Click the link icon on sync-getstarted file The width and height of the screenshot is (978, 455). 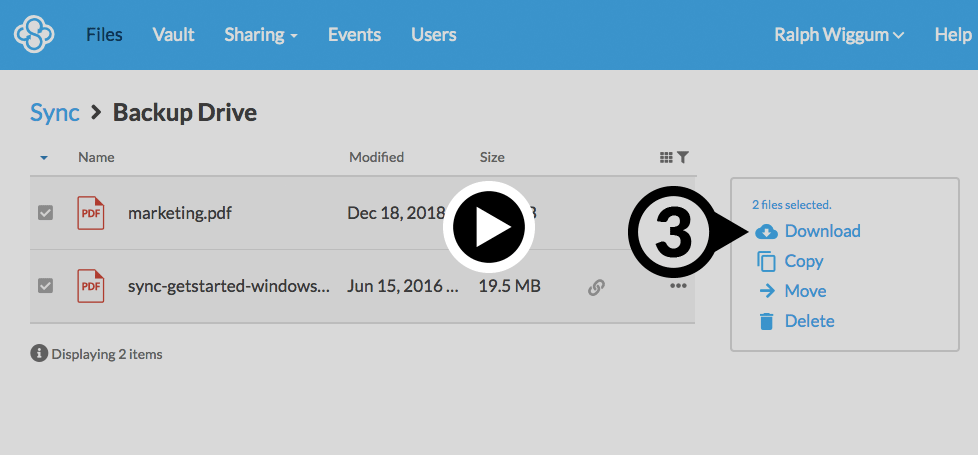[x=596, y=287]
